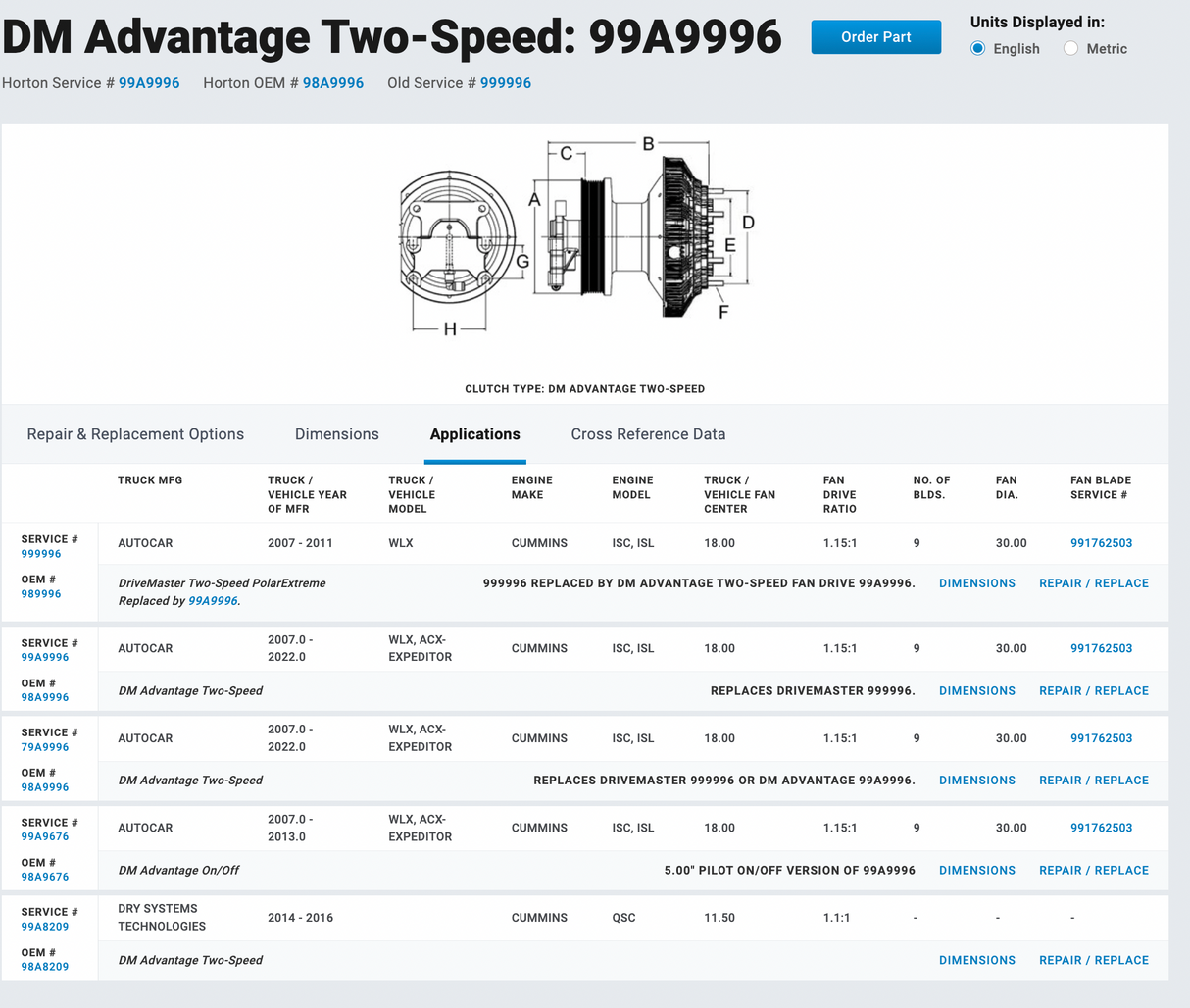Open Repair & Replacement Options tab

(135, 434)
